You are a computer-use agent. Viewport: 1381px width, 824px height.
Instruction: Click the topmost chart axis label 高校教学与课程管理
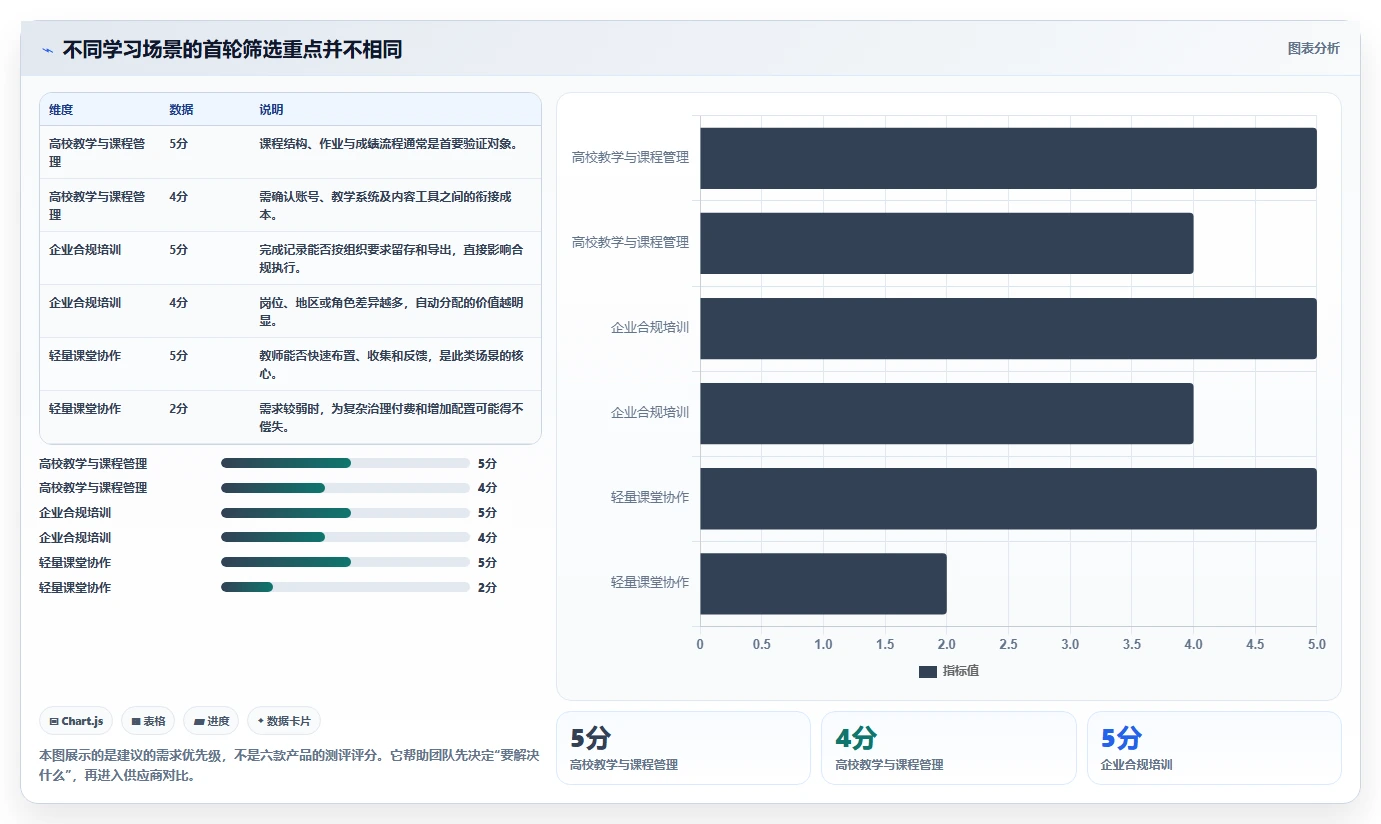click(631, 158)
